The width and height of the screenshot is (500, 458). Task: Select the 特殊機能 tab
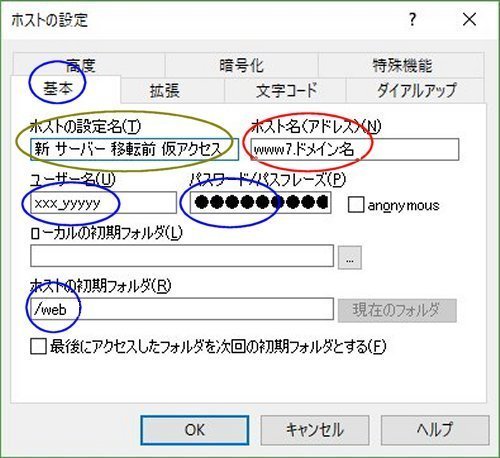click(401, 65)
